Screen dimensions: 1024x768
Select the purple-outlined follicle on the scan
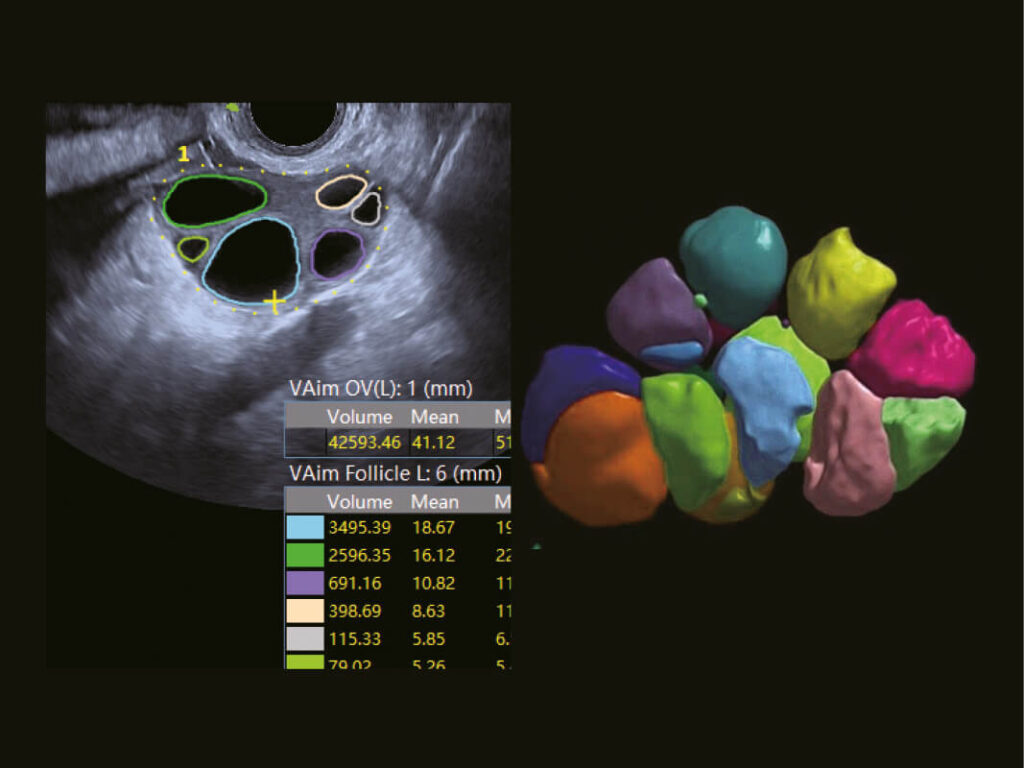[336, 254]
